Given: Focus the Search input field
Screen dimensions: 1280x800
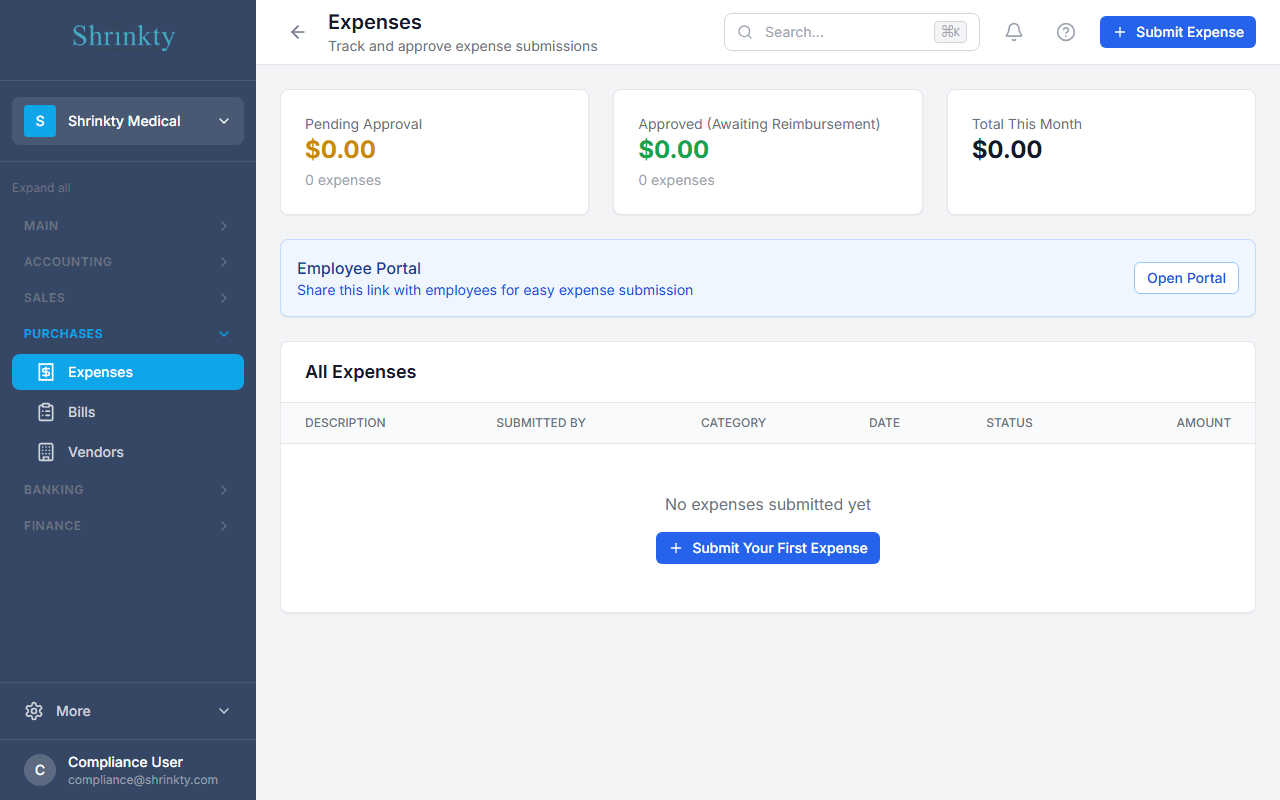Looking at the screenshot, I should tap(852, 32).
